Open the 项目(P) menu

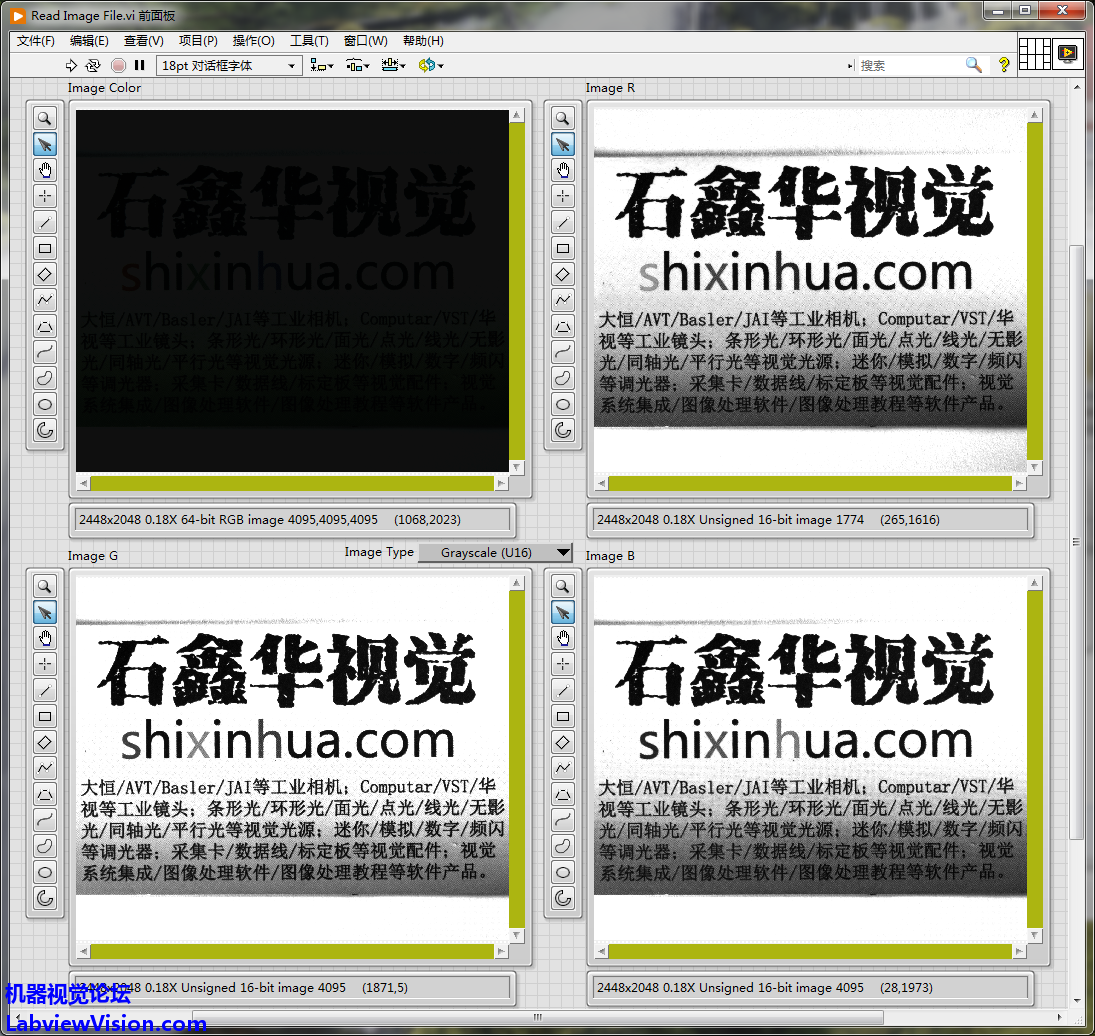pyautogui.click(x=198, y=40)
